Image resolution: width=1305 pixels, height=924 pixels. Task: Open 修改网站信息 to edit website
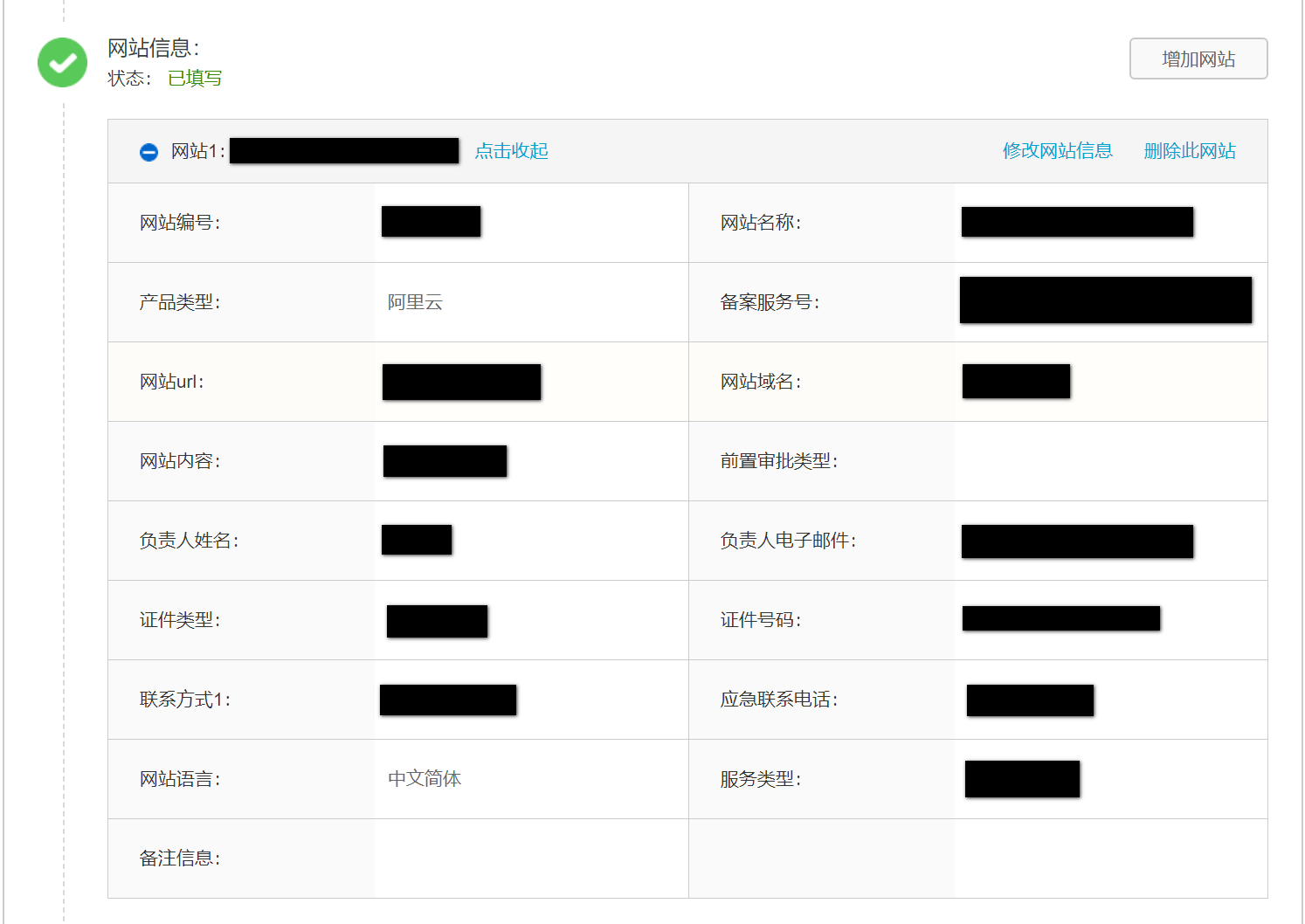coord(1057,151)
